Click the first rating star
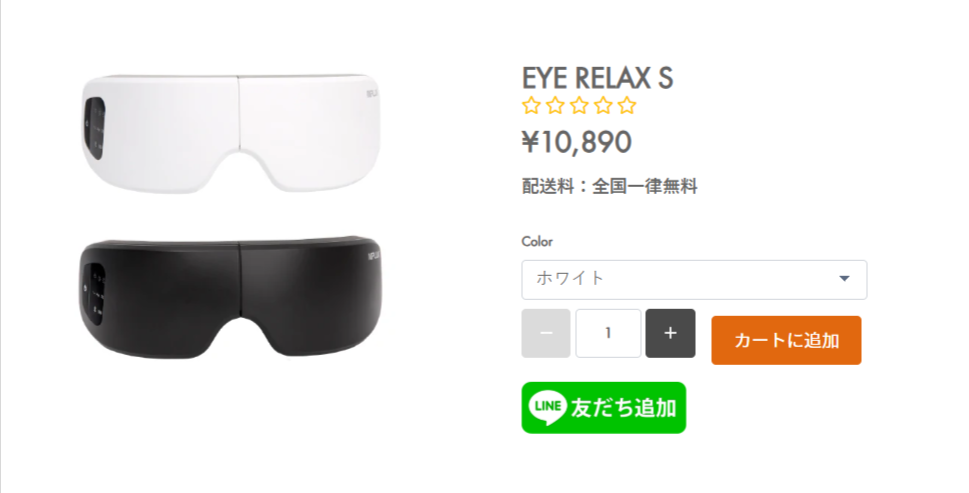Screen dimensions: 969x493 (531, 106)
